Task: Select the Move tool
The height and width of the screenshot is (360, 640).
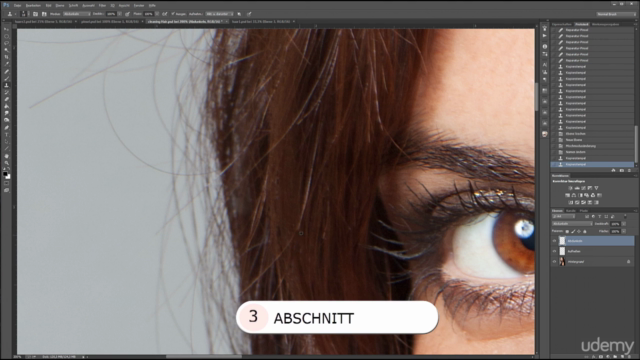Action: (x=7, y=29)
